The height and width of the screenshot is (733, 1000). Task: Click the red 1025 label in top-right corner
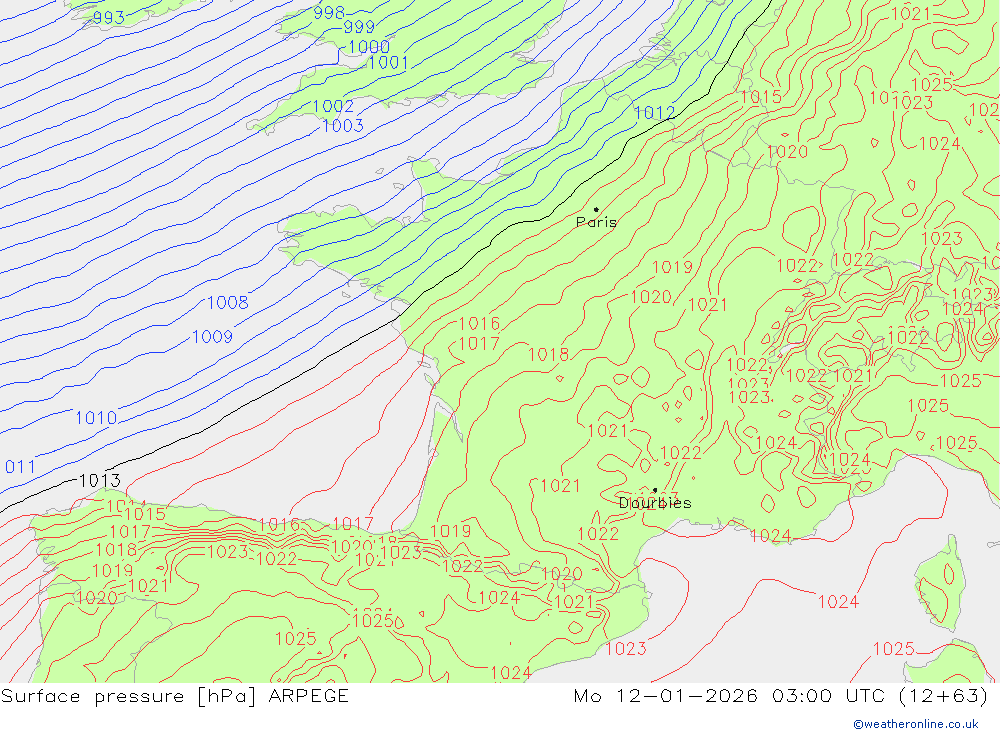932,85
